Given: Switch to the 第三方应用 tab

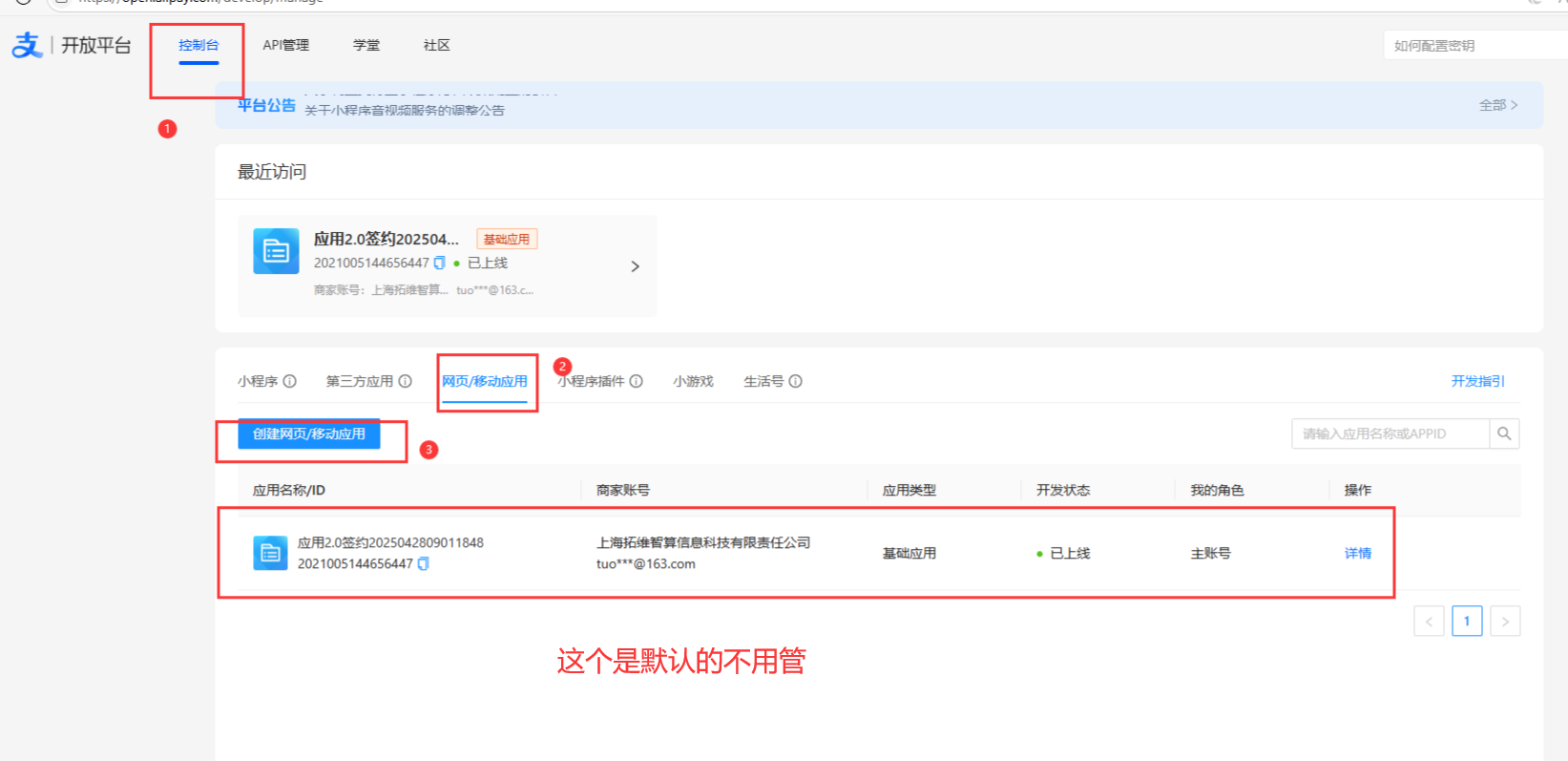Looking at the screenshot, I should coord(360,381).
